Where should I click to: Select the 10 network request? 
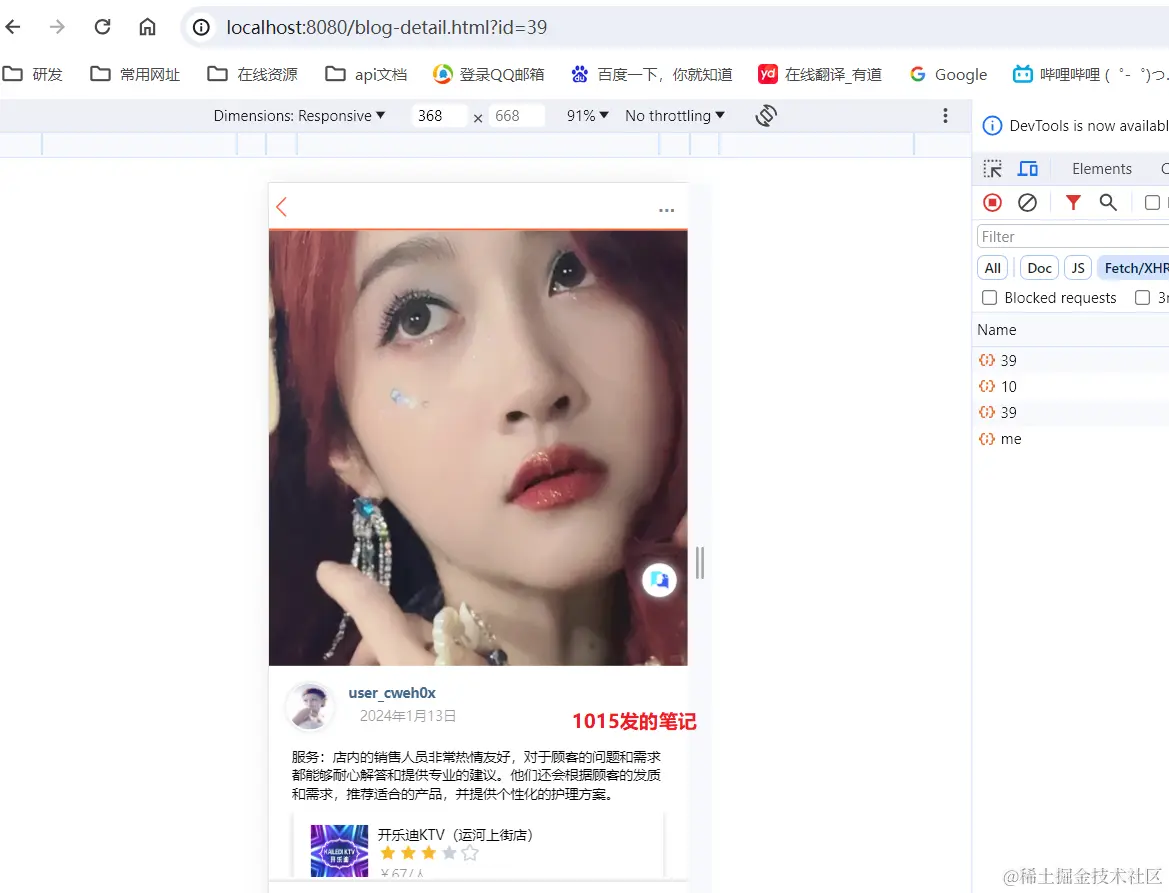point(1071,386)
